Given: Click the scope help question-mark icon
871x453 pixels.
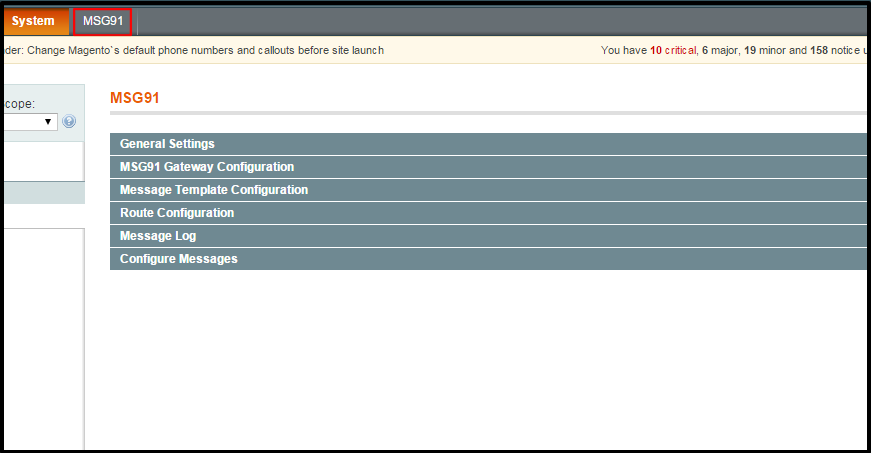Looking at the screenshot, I should (x=69, y=121).
